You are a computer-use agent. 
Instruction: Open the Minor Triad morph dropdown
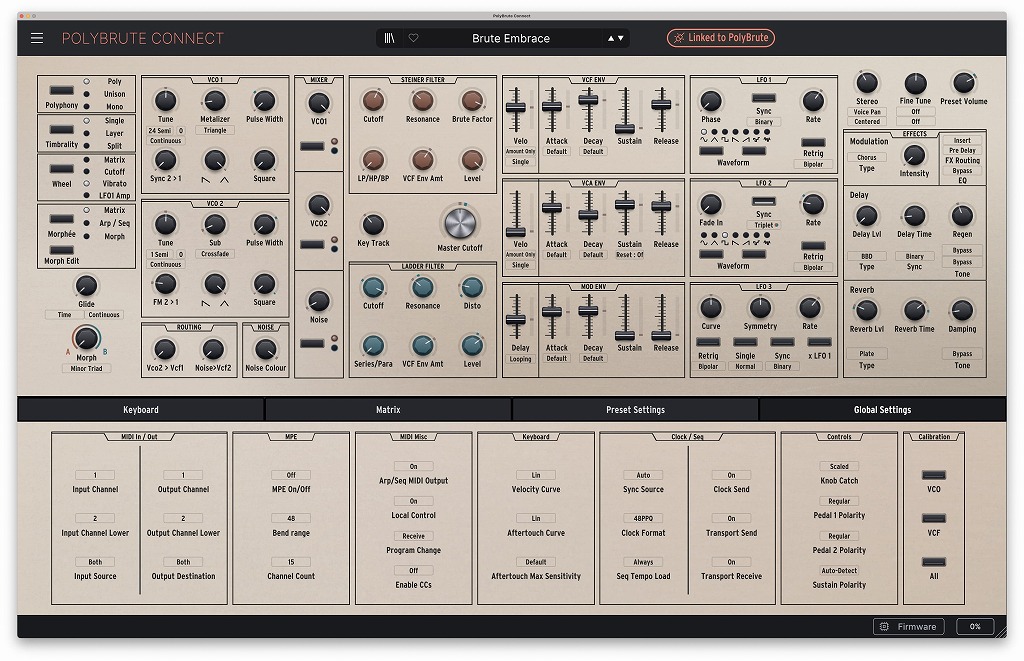[86, 369]
